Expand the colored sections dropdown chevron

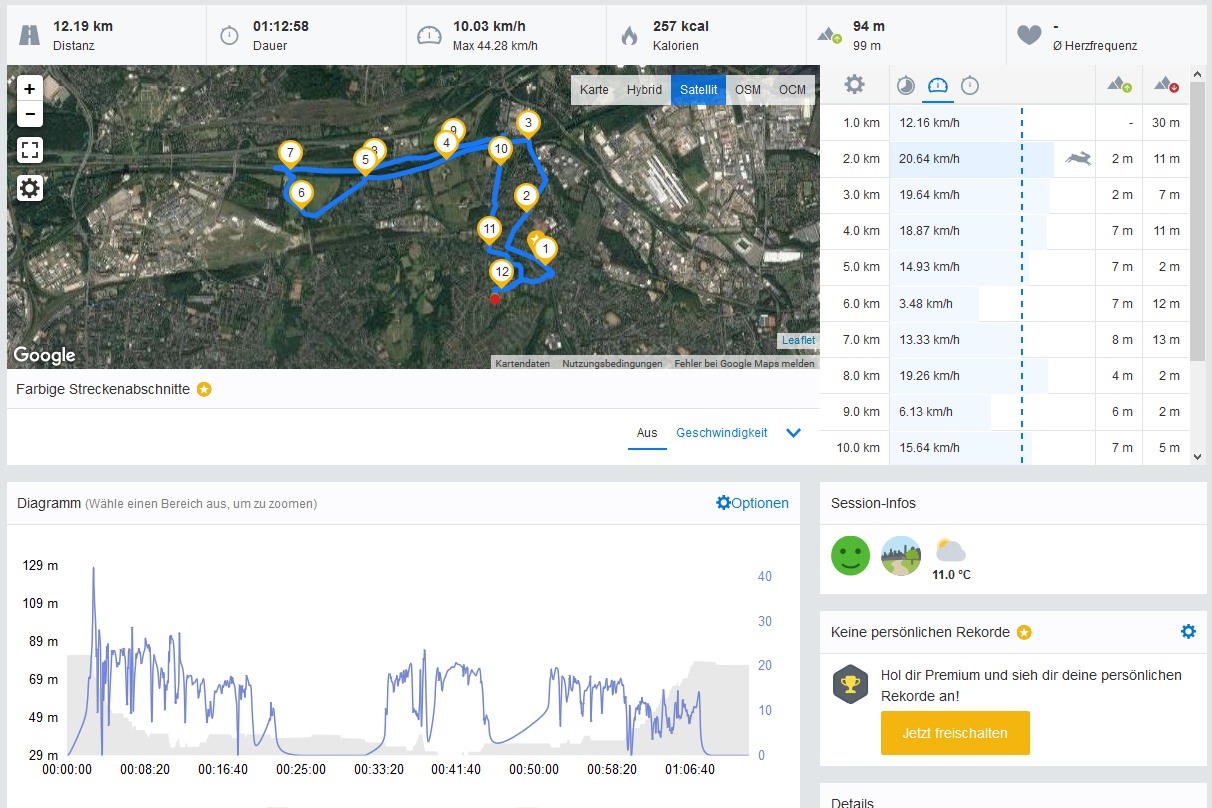[x=794, y=433]
